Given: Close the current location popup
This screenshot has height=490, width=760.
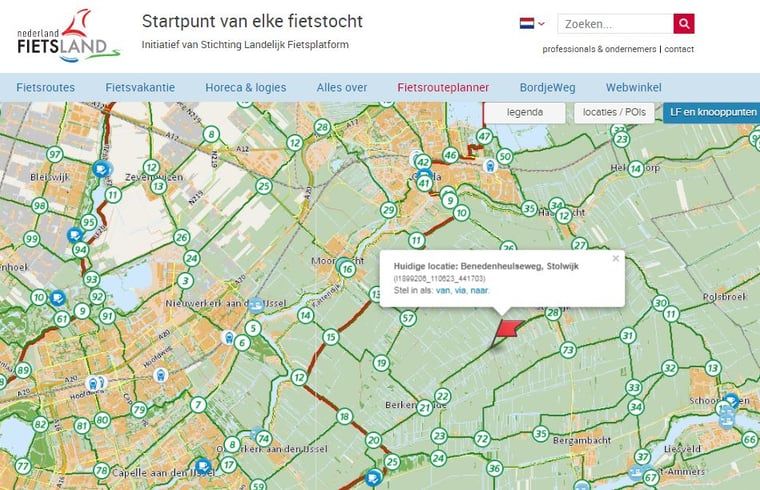Looking at the screenshot, I should [616, 258].
